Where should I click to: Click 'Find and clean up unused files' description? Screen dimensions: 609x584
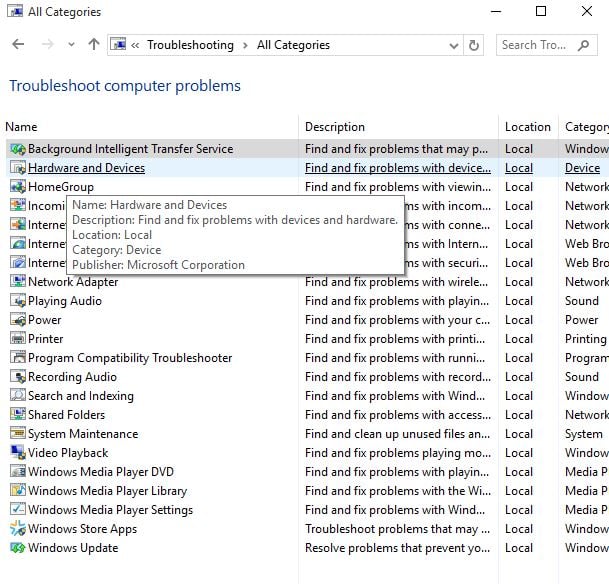point(397,434)
